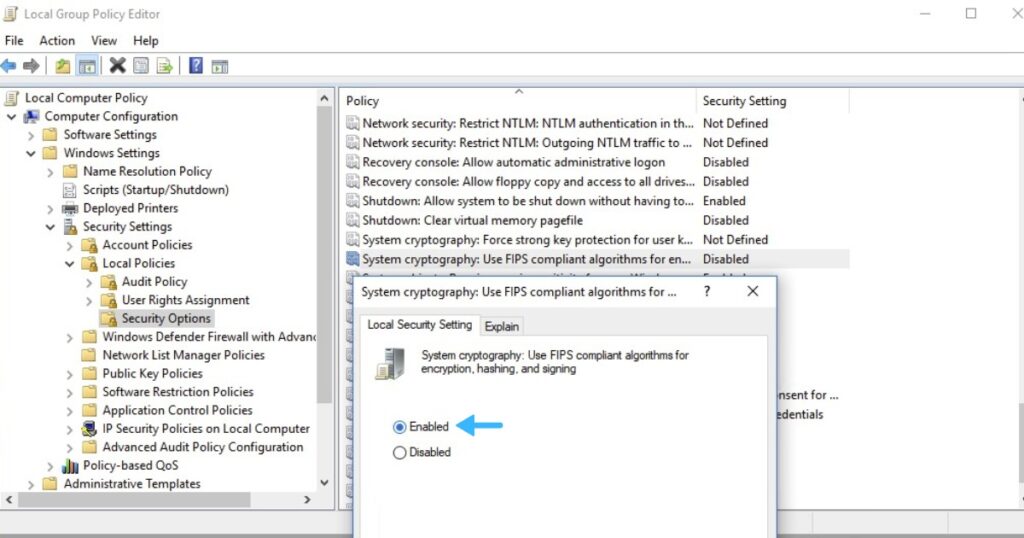
Task: Select the Disabled radio button
Action: pos(400,453)
